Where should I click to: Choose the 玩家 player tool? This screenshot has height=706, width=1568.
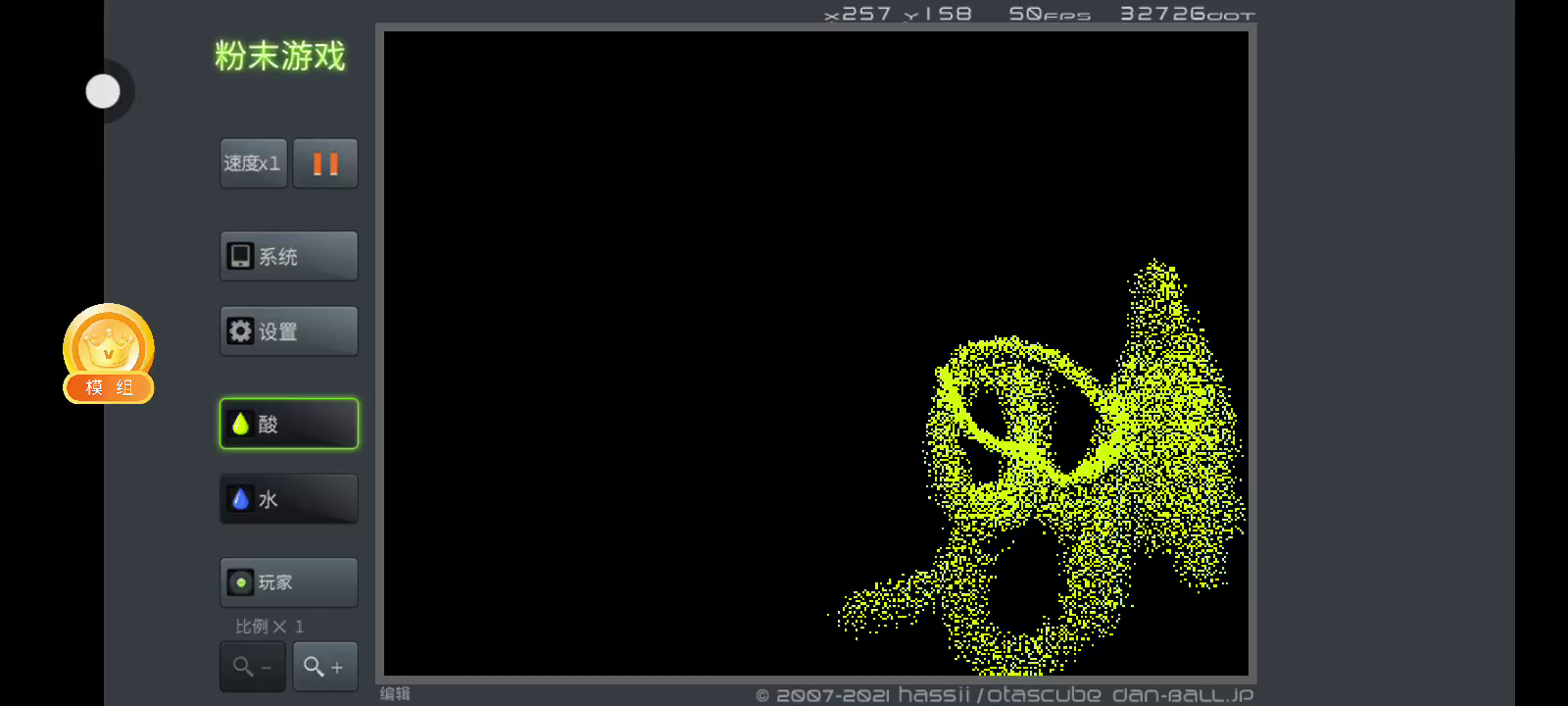coord(289,582)
